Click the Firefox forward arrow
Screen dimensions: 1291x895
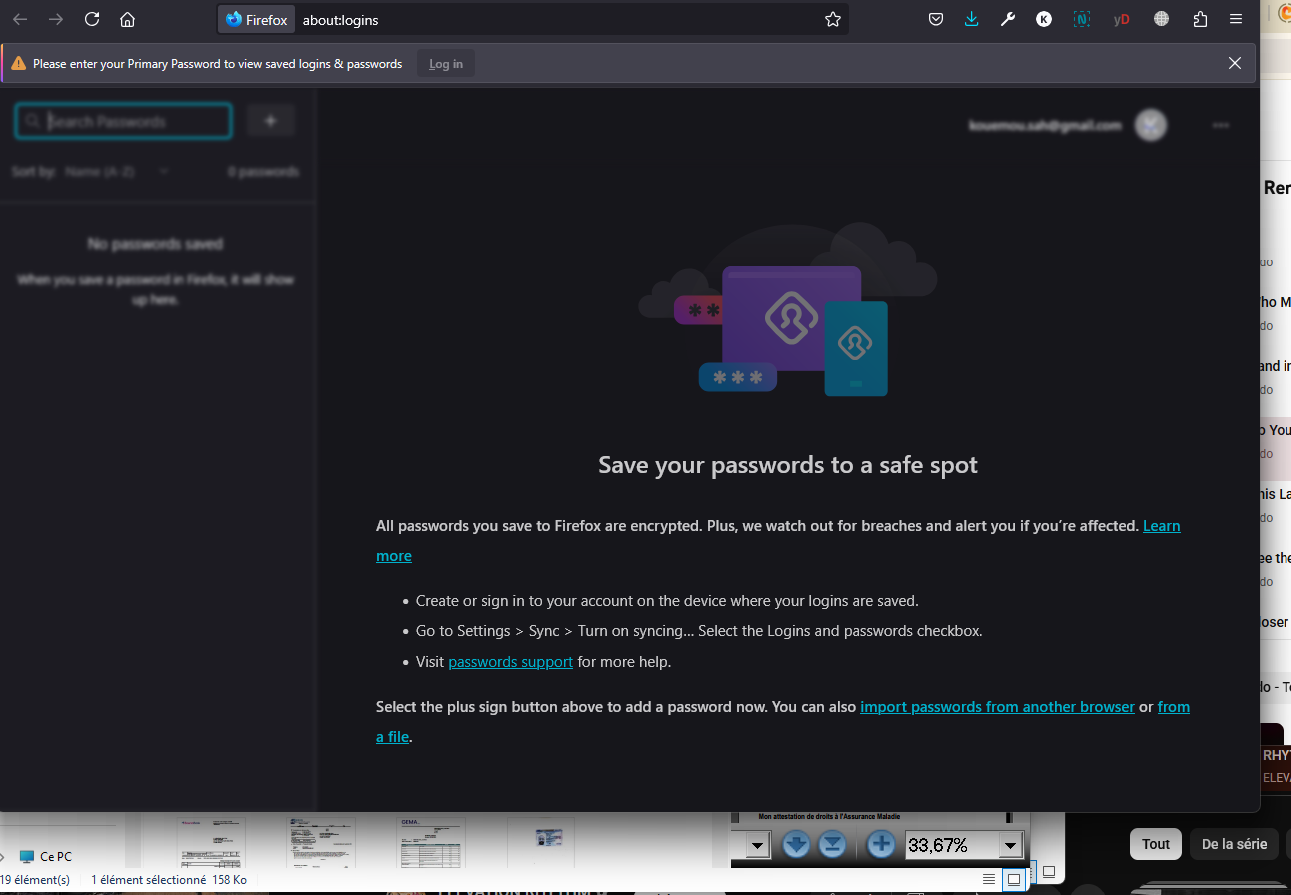tap(56, 19)
